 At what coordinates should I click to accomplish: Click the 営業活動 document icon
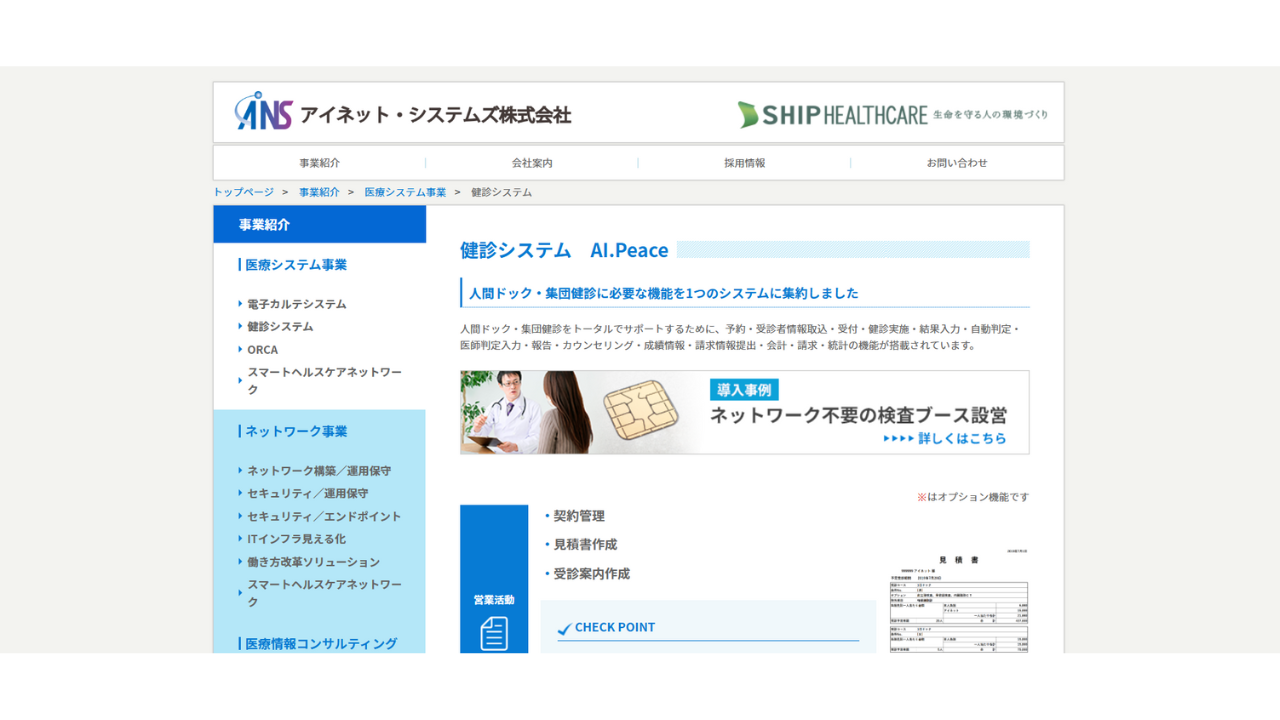494,634
